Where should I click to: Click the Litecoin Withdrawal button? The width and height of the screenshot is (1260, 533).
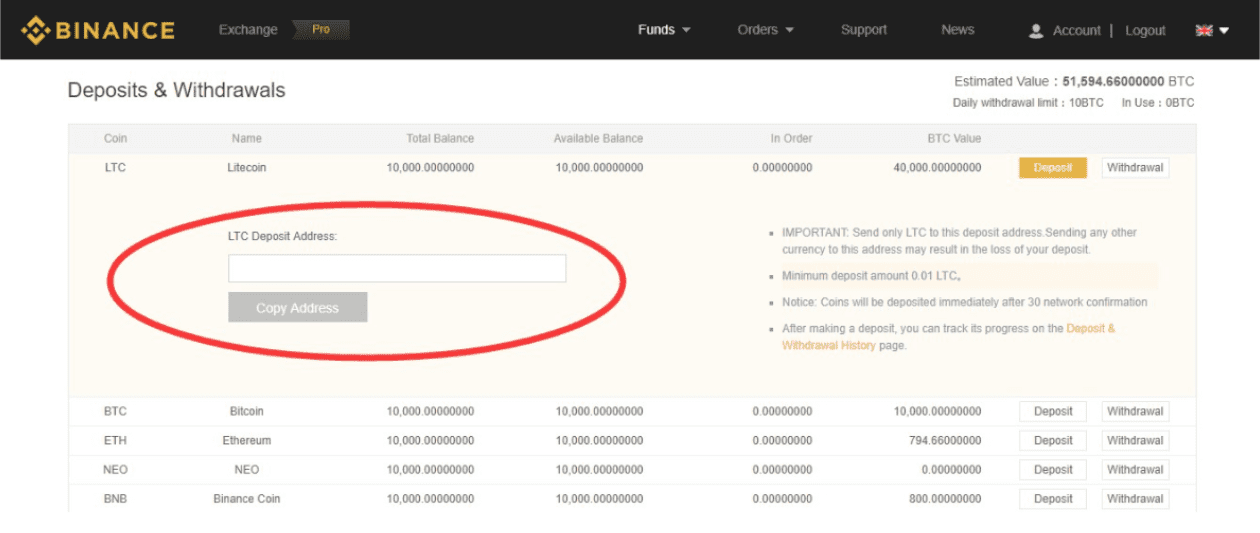click(1135, 168)
